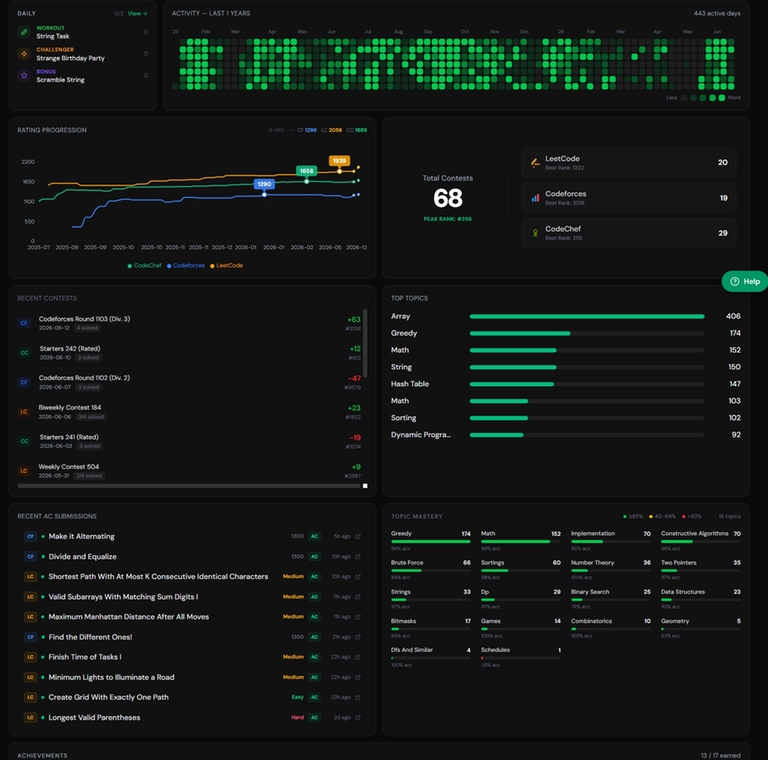Mark Strange Birthday Party challenge complete
This screenshot has height=760, width=768.
pos(145,54)
